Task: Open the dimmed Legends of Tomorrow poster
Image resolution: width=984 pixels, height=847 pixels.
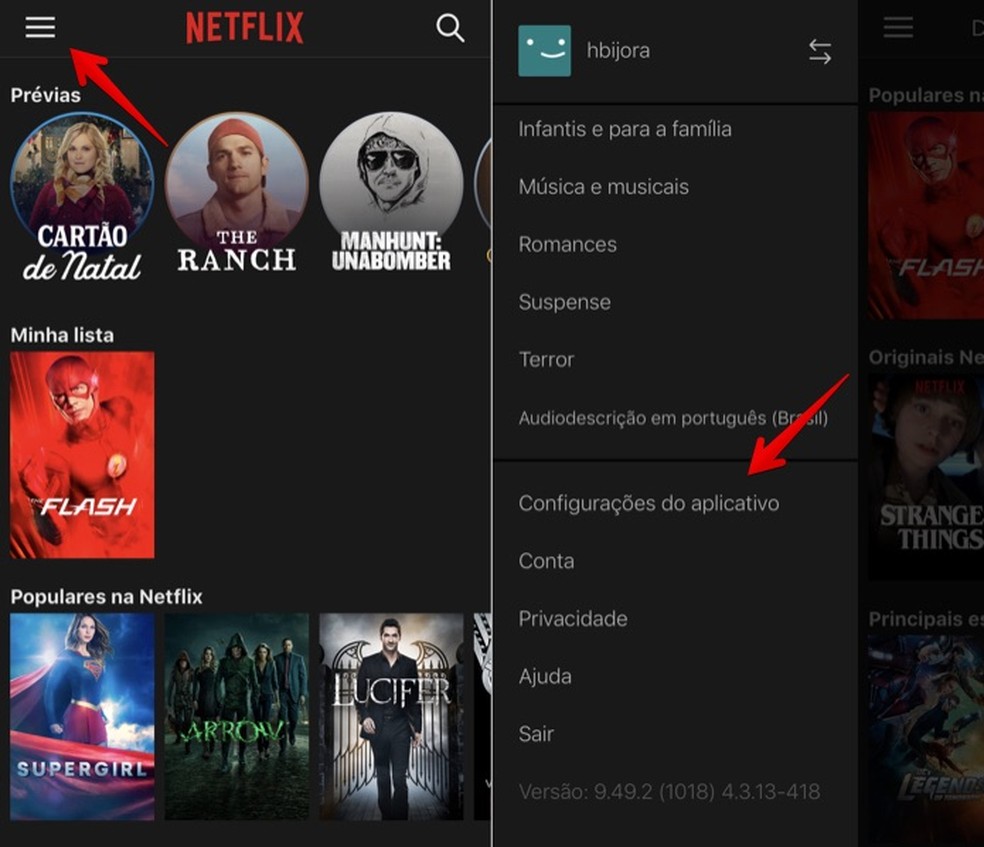Action: [x=926, y=740]
